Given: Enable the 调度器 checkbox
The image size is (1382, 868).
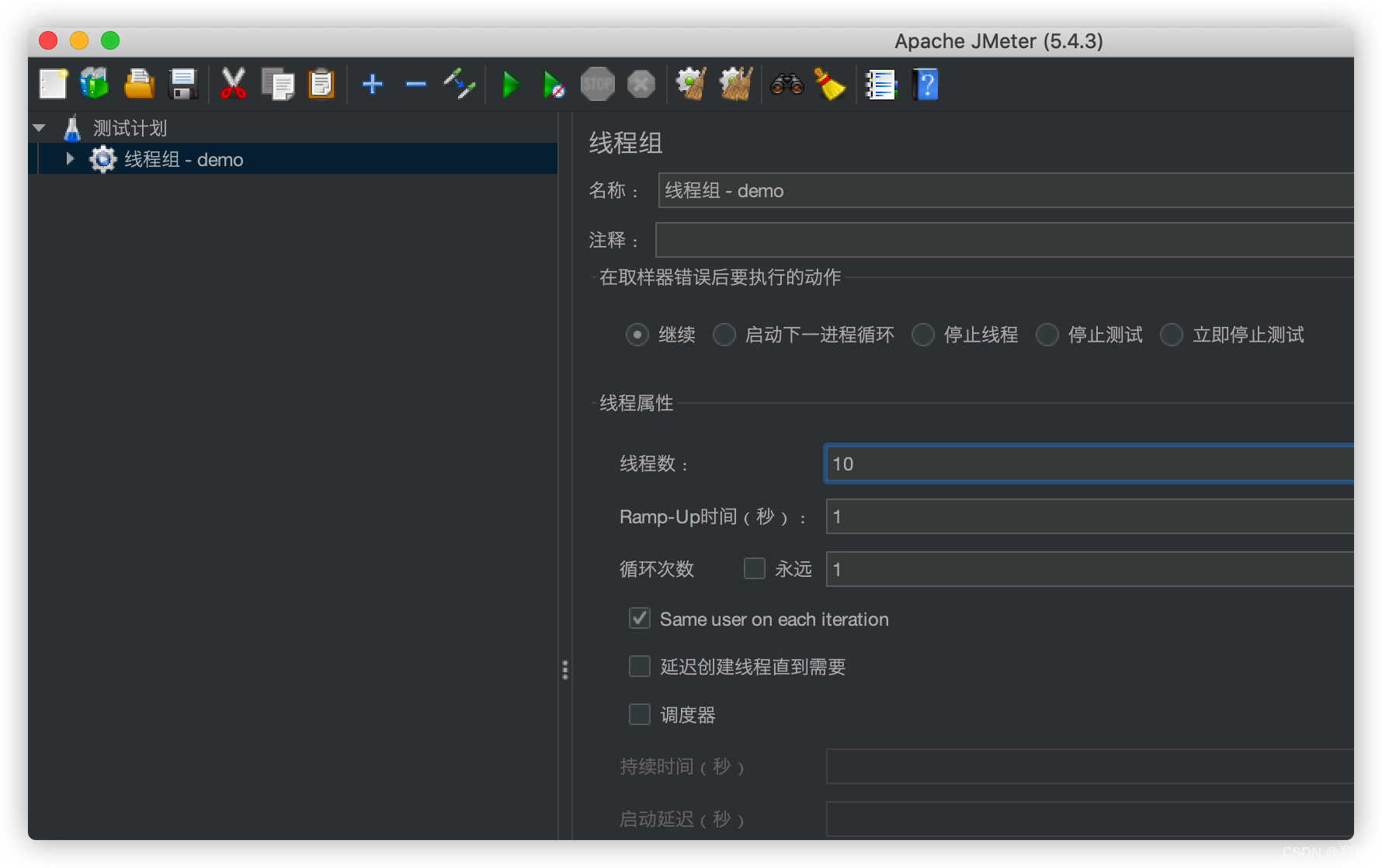Looking at the screenshot, I should tap(639, 714).
